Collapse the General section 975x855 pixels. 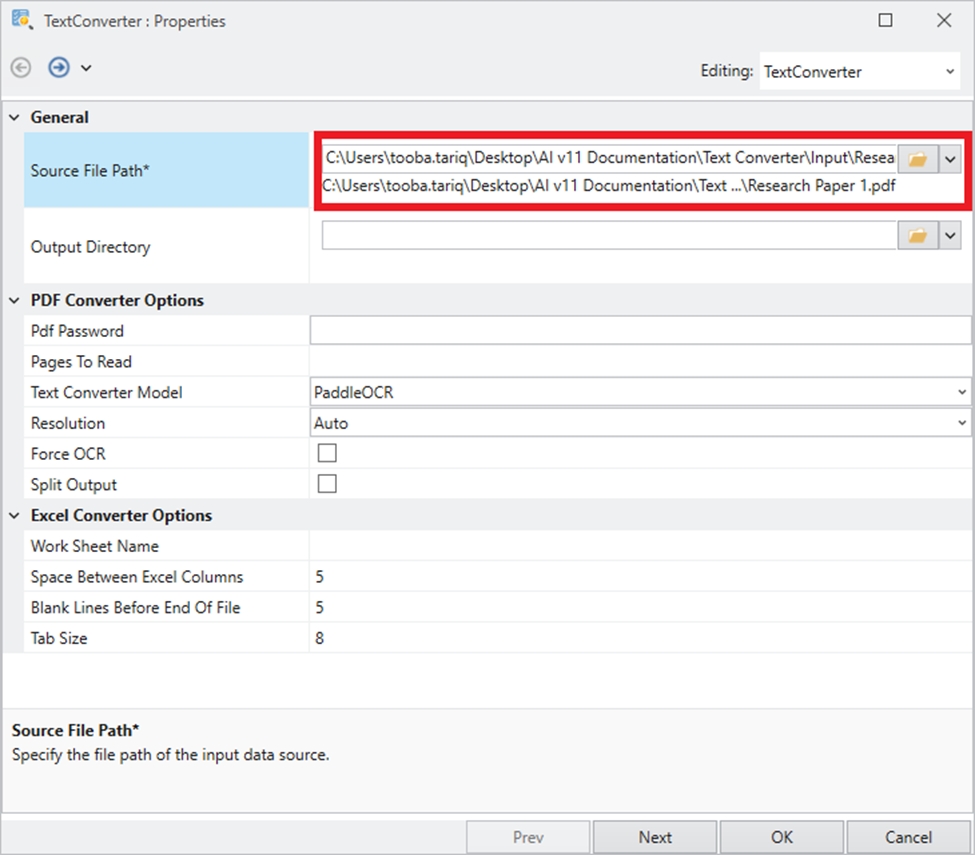point(15,118)
